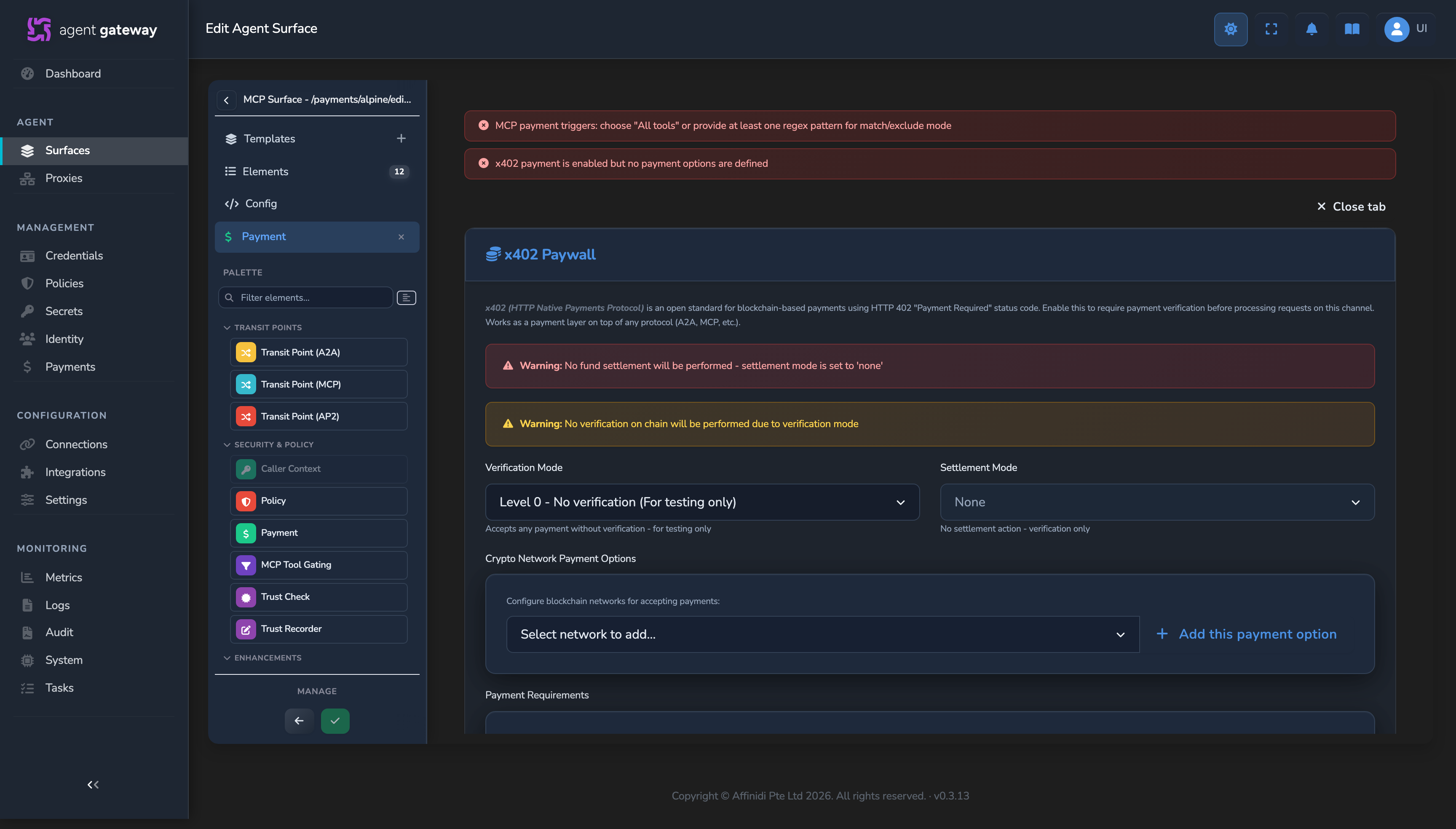1456x829 pixels.
Task: Open the Verification Mode dropdown
Action: (702, 502)
